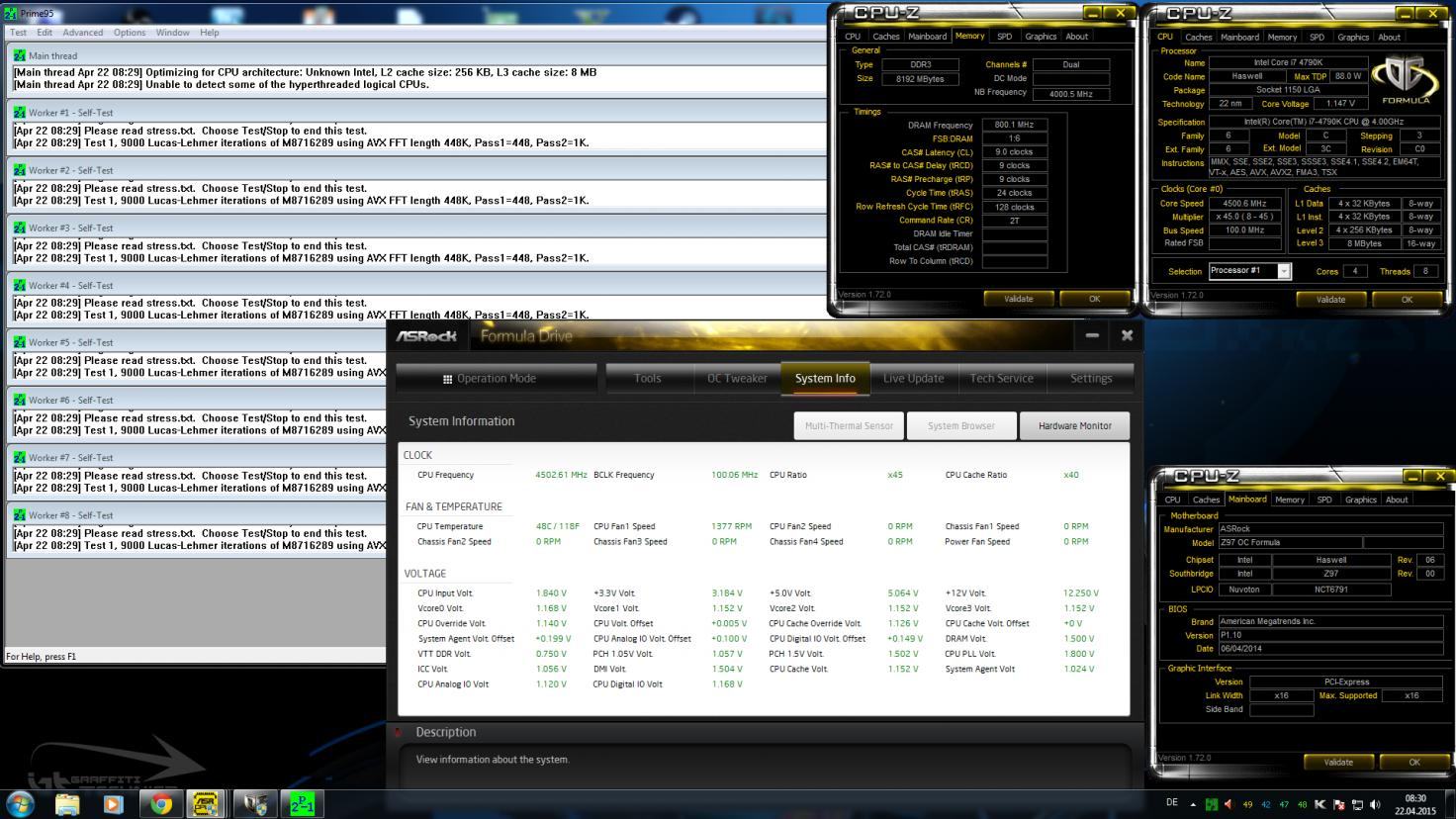Open the Graphics tab in CPU-Z Memory window
Image resolution: width=1456 pixels, height=819 pixels.
1041,37
